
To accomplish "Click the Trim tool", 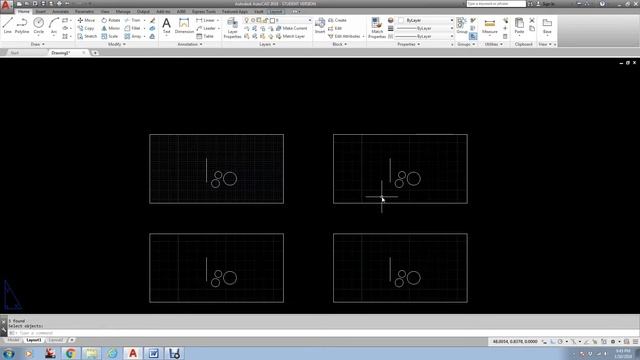I will [133, 20].
